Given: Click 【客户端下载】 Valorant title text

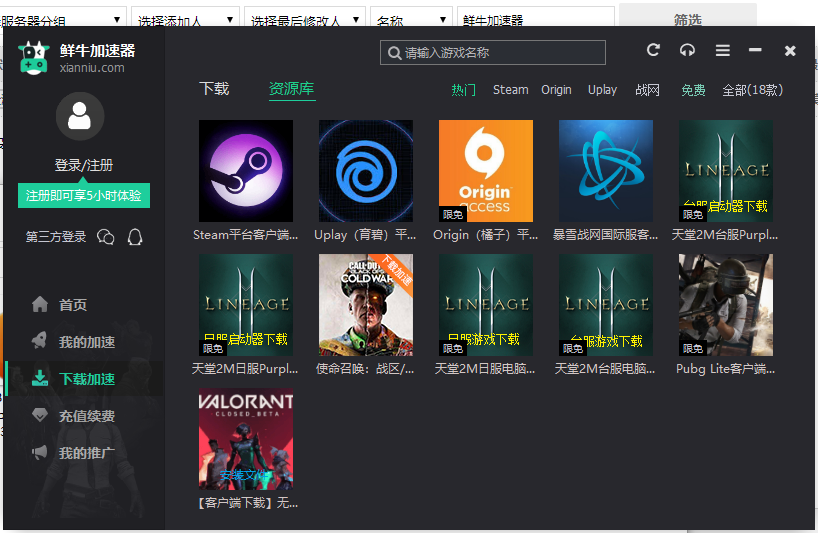Looking at the screenshot, I should [247, 503].
